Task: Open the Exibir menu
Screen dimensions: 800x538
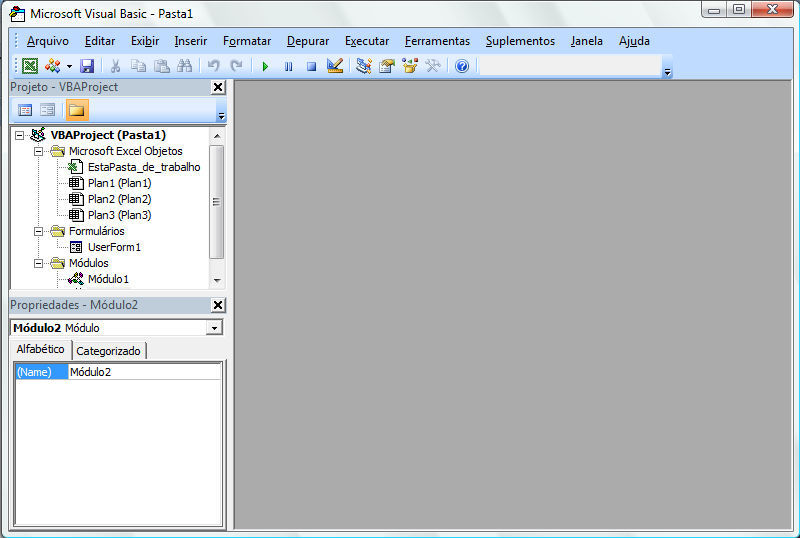Action: click(x=145, y=41)
